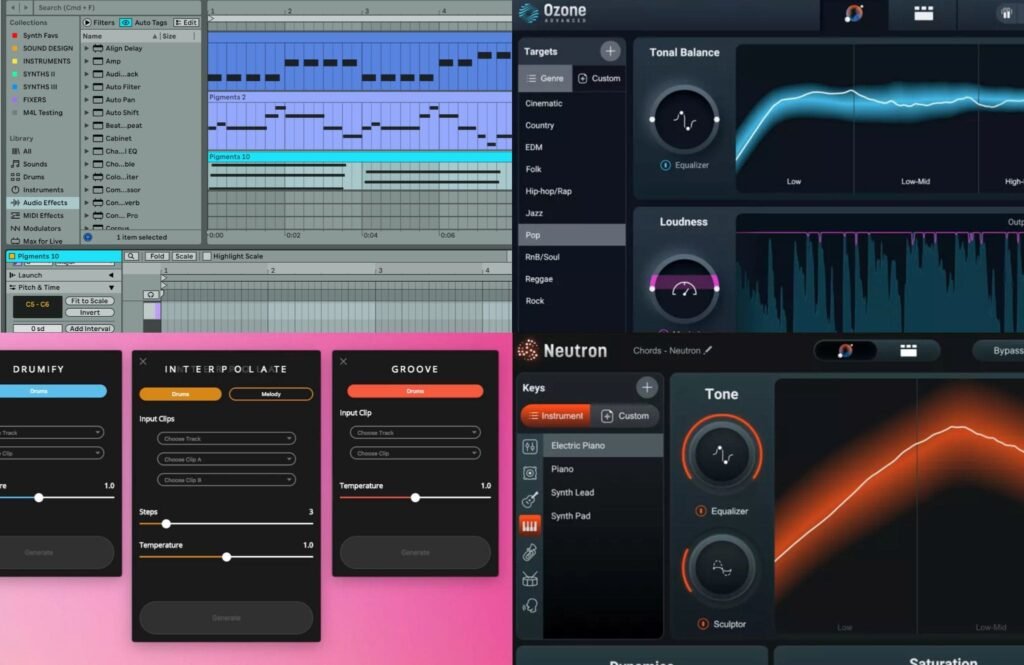1024x665 pixels.
Task: Enable the Highlight Scale checkbox
Action: (x=207, y=256)
